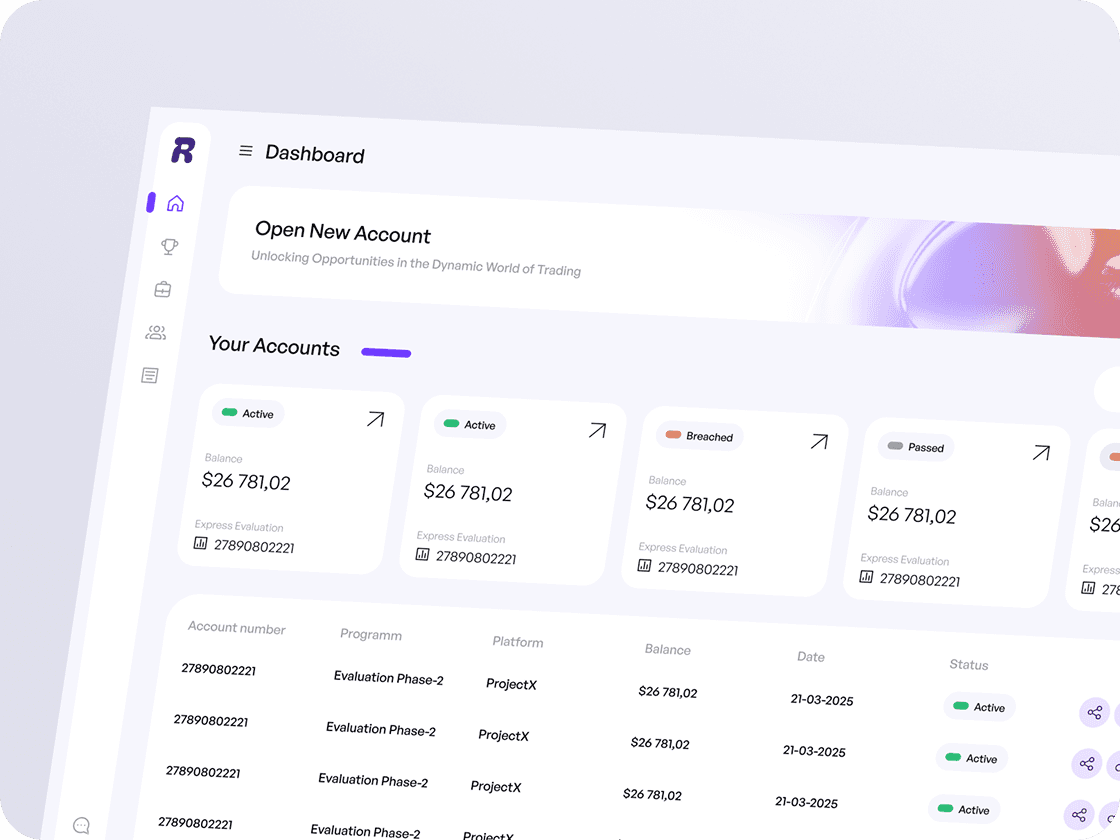Screen dimensions: 1120x840
Task: Click Active status in second table row
Action: (x=971, y=758)
